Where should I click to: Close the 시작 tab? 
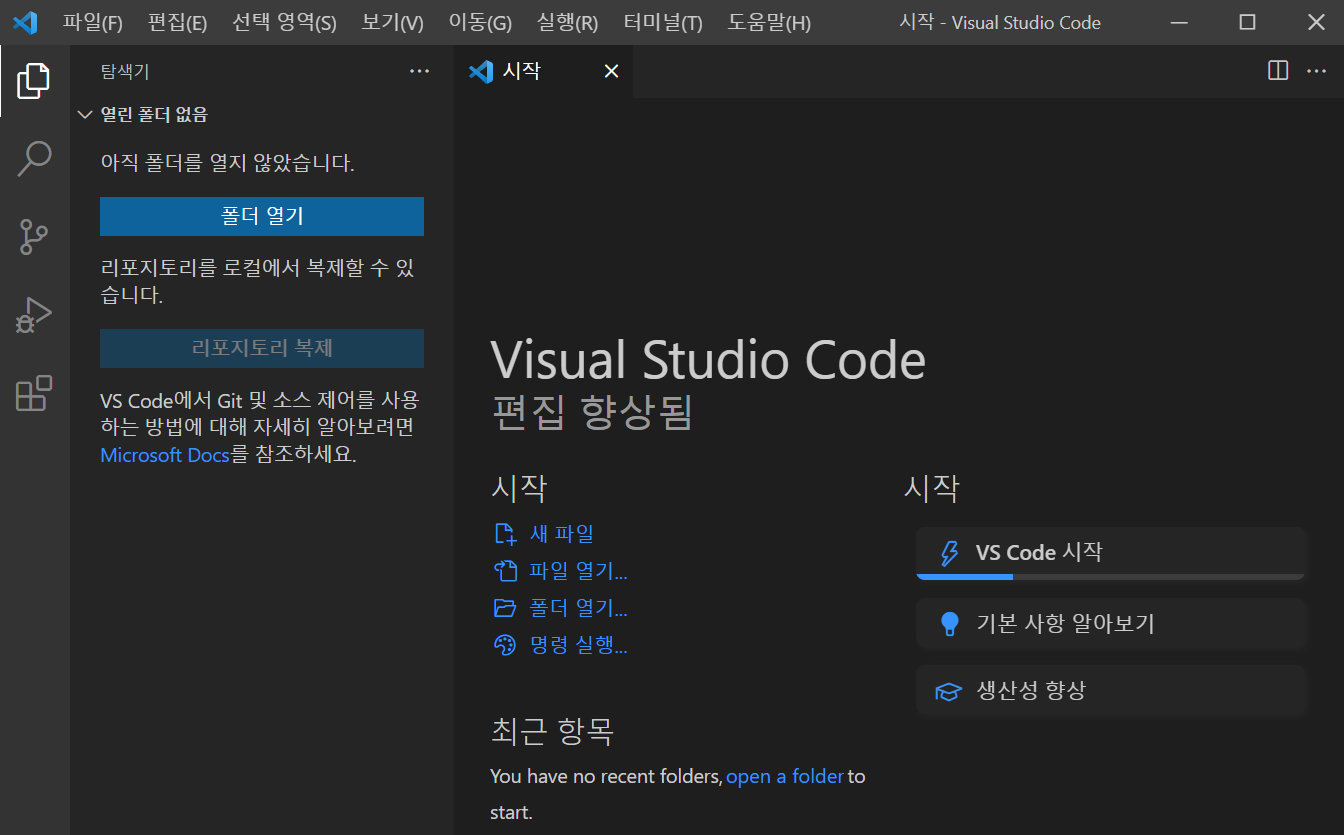tap(611, 71)
